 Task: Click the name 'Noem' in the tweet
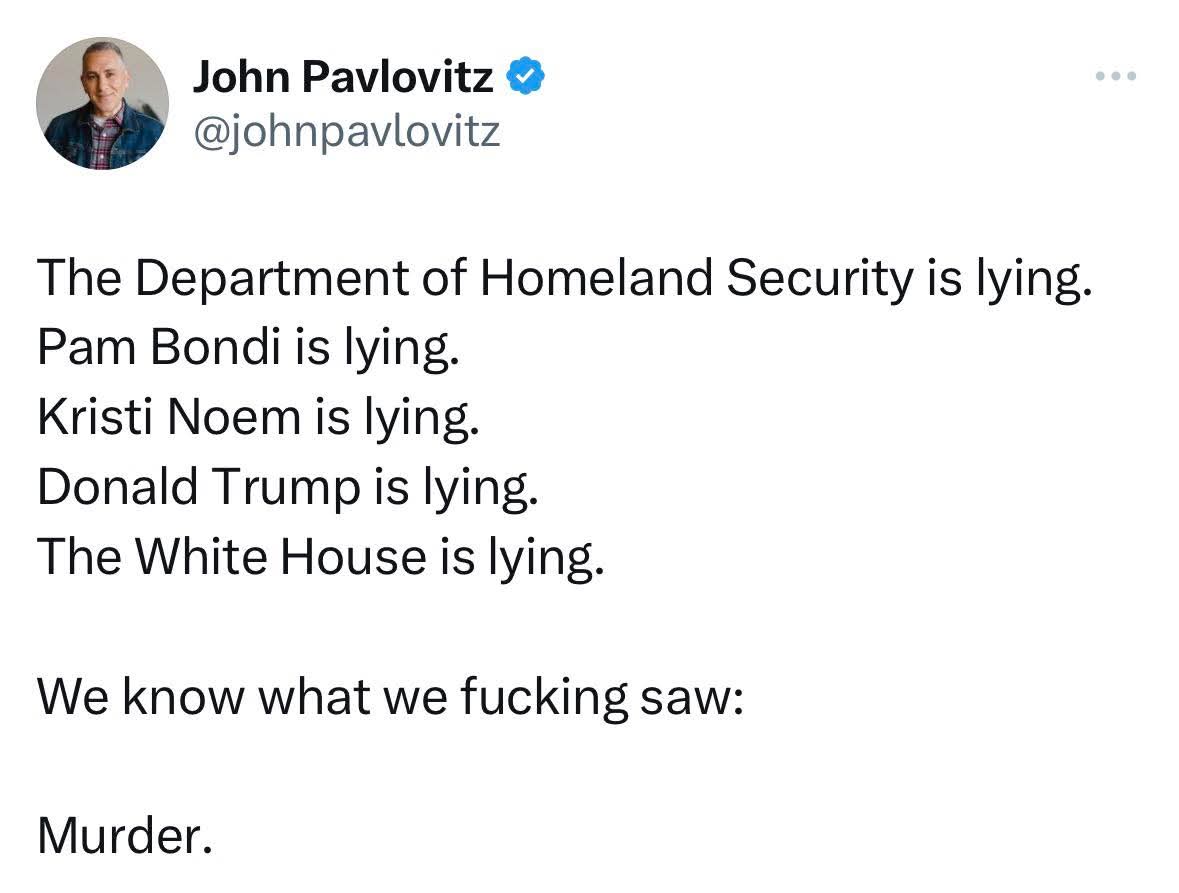click(x=234, y=417)
